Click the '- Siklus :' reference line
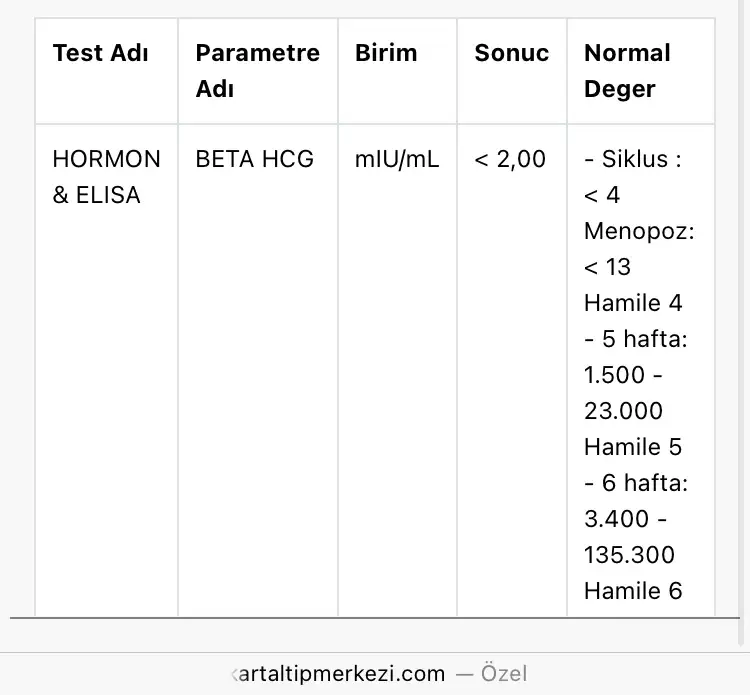Image resolution: width=750 pixels, height=695 pixels. 632,159
